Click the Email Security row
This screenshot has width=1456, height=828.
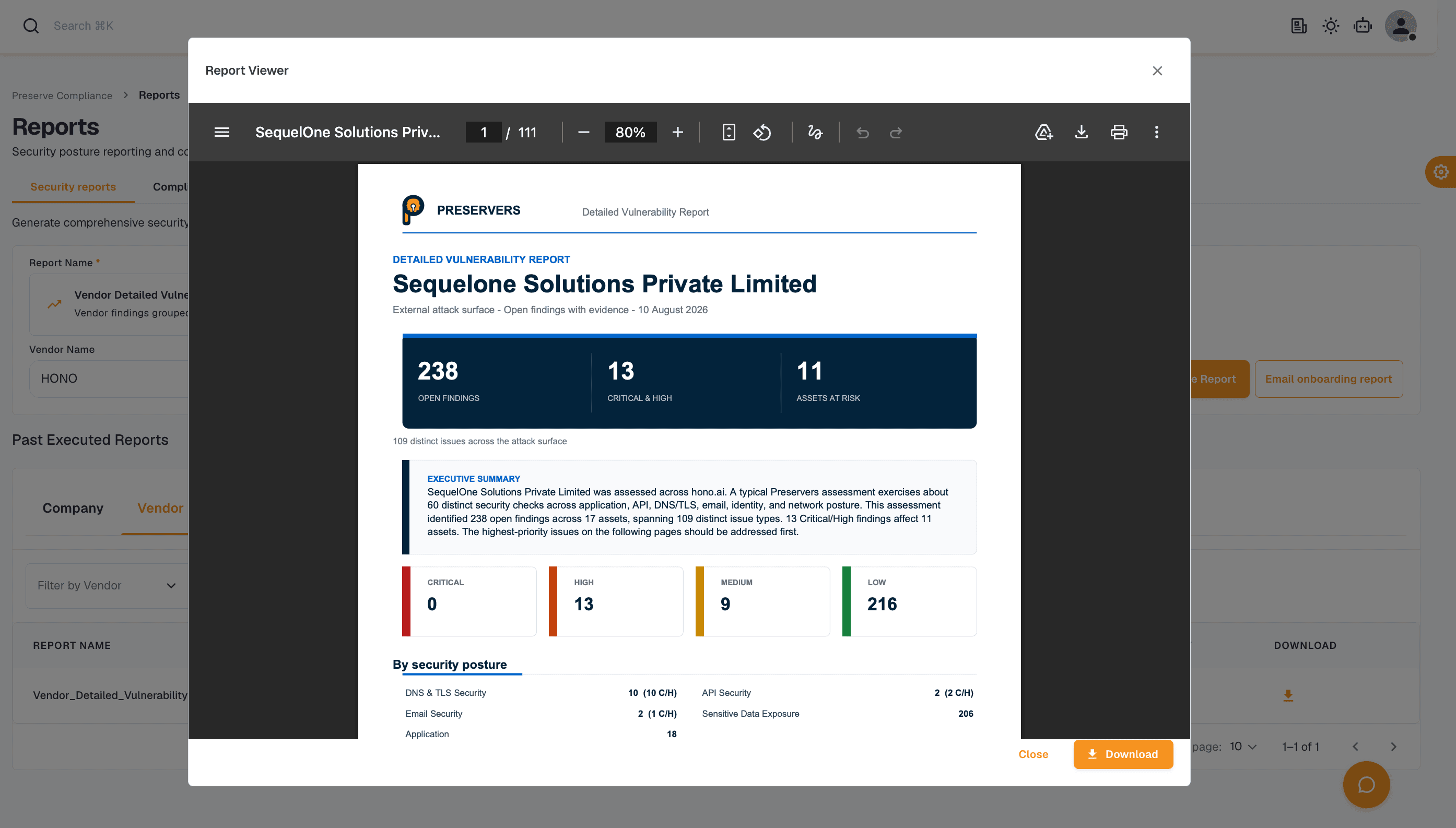pos(541,714)
